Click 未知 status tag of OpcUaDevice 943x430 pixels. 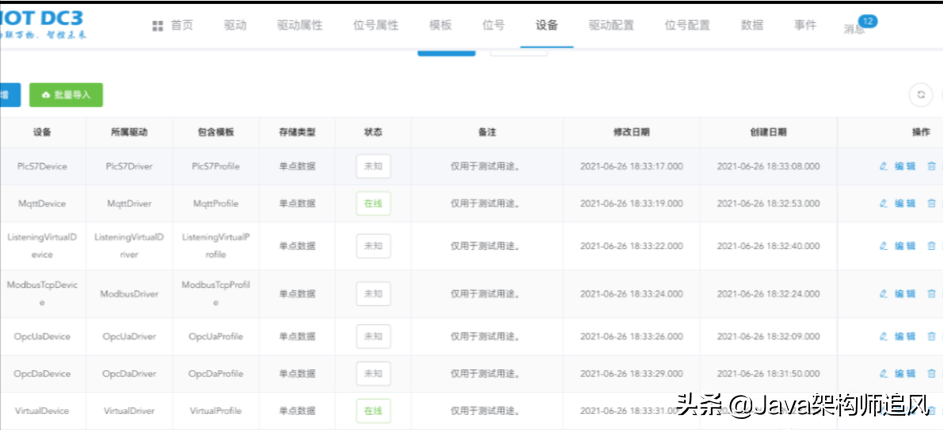click(373, 336)
